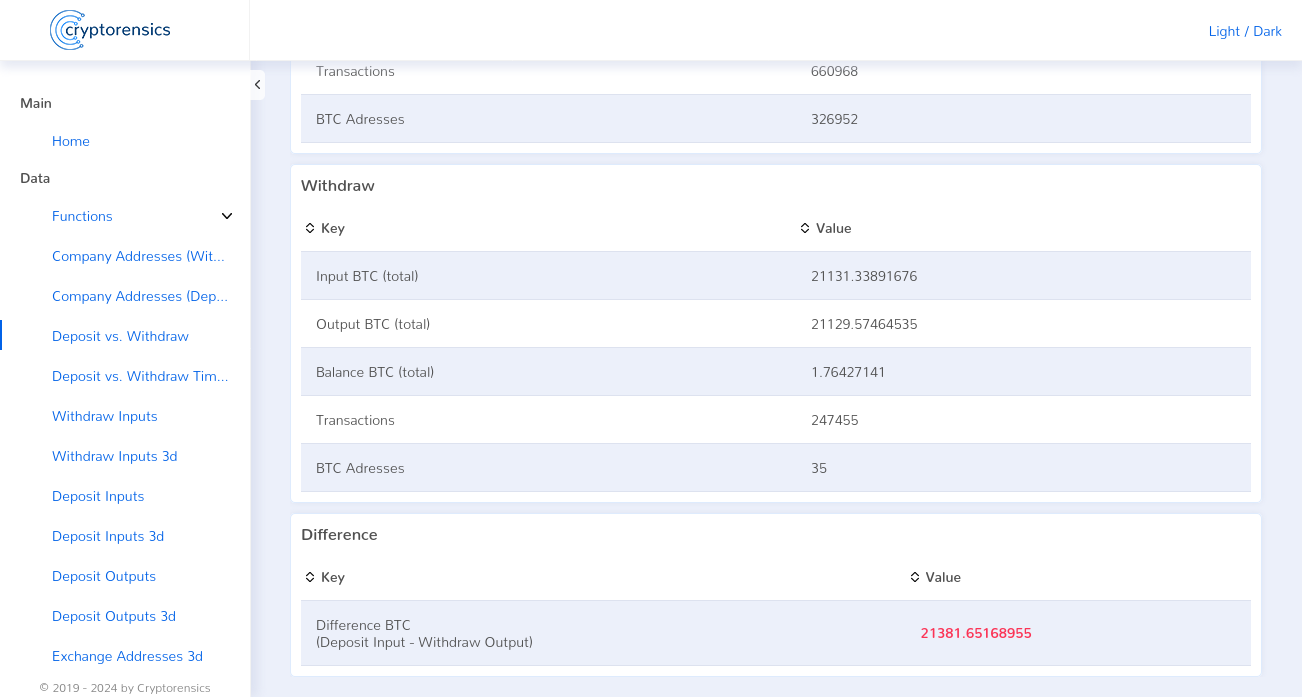Navigate to Deposit Inputs
1302x697 pixels.
click(98, 496)
